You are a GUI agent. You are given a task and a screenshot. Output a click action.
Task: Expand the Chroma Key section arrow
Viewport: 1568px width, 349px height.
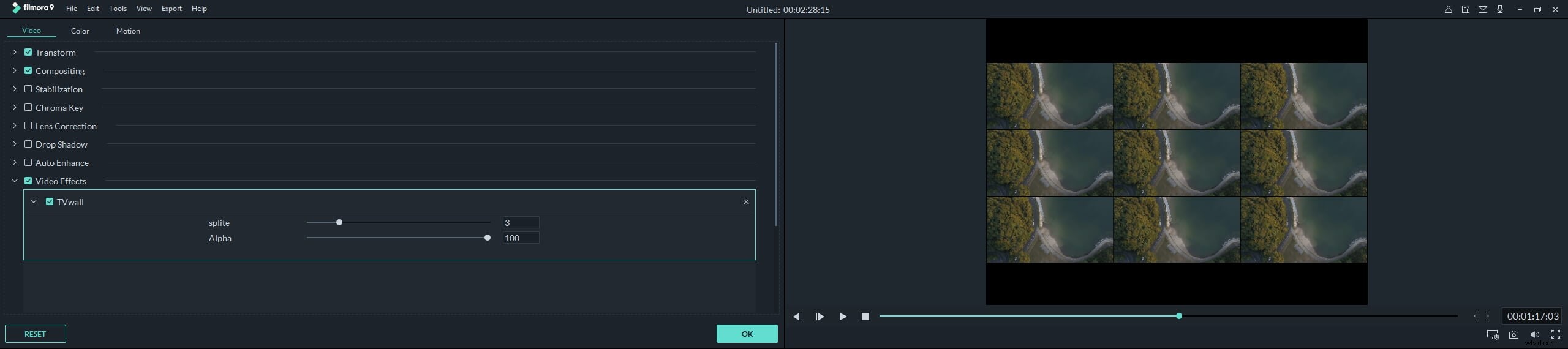(15, 107)
